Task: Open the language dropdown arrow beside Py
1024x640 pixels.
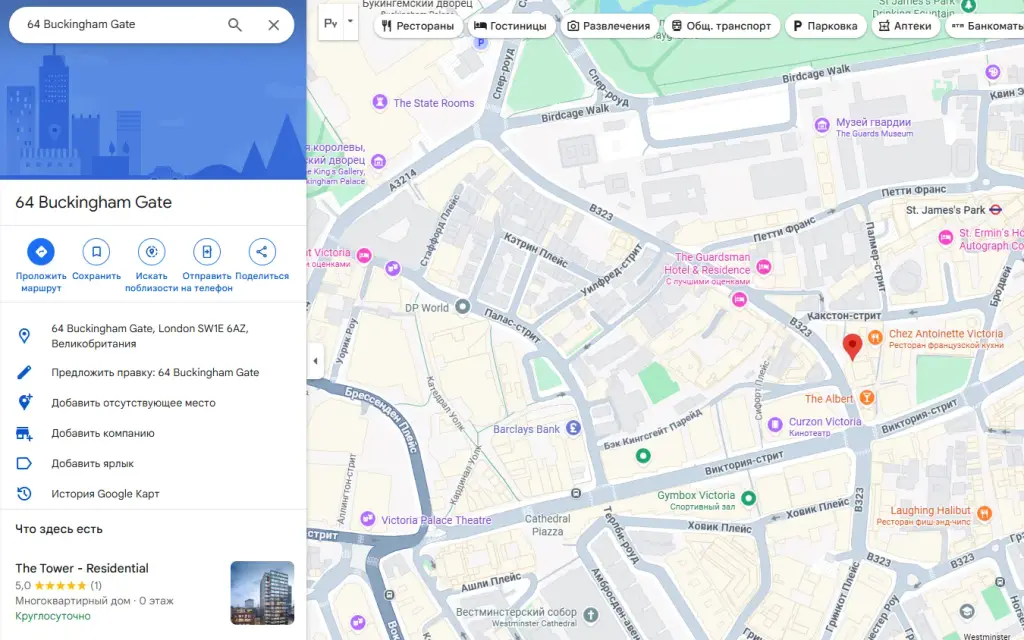Action: (351, 22)
